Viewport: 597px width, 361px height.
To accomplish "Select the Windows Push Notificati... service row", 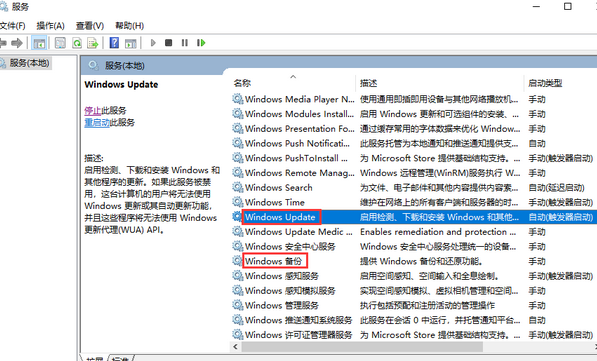I will [413, 144].
